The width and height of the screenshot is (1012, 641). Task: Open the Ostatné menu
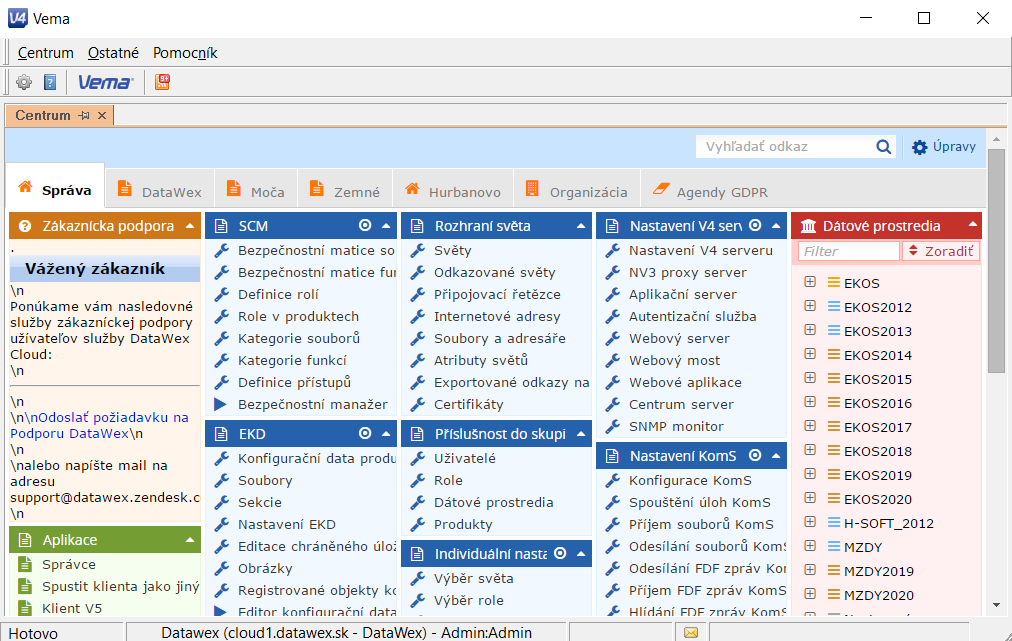tap(114, 53)
